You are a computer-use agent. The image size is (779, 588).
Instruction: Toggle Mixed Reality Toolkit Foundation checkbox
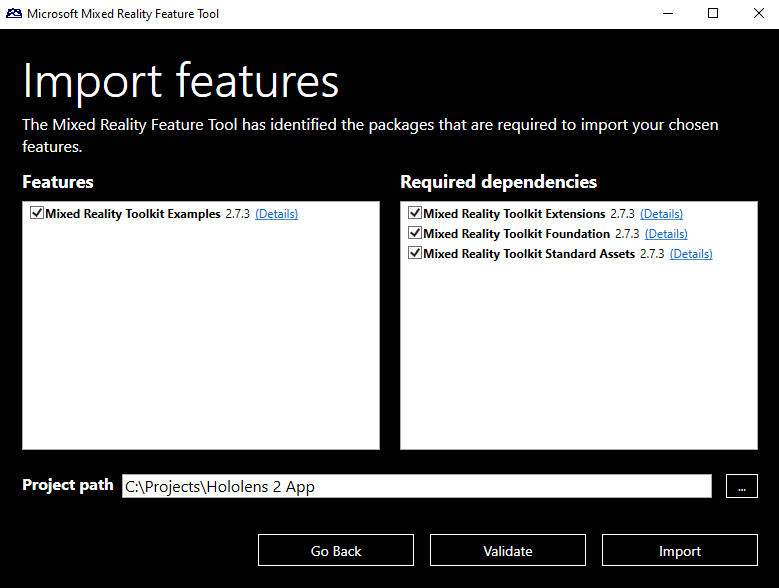[x=415, y=233]
